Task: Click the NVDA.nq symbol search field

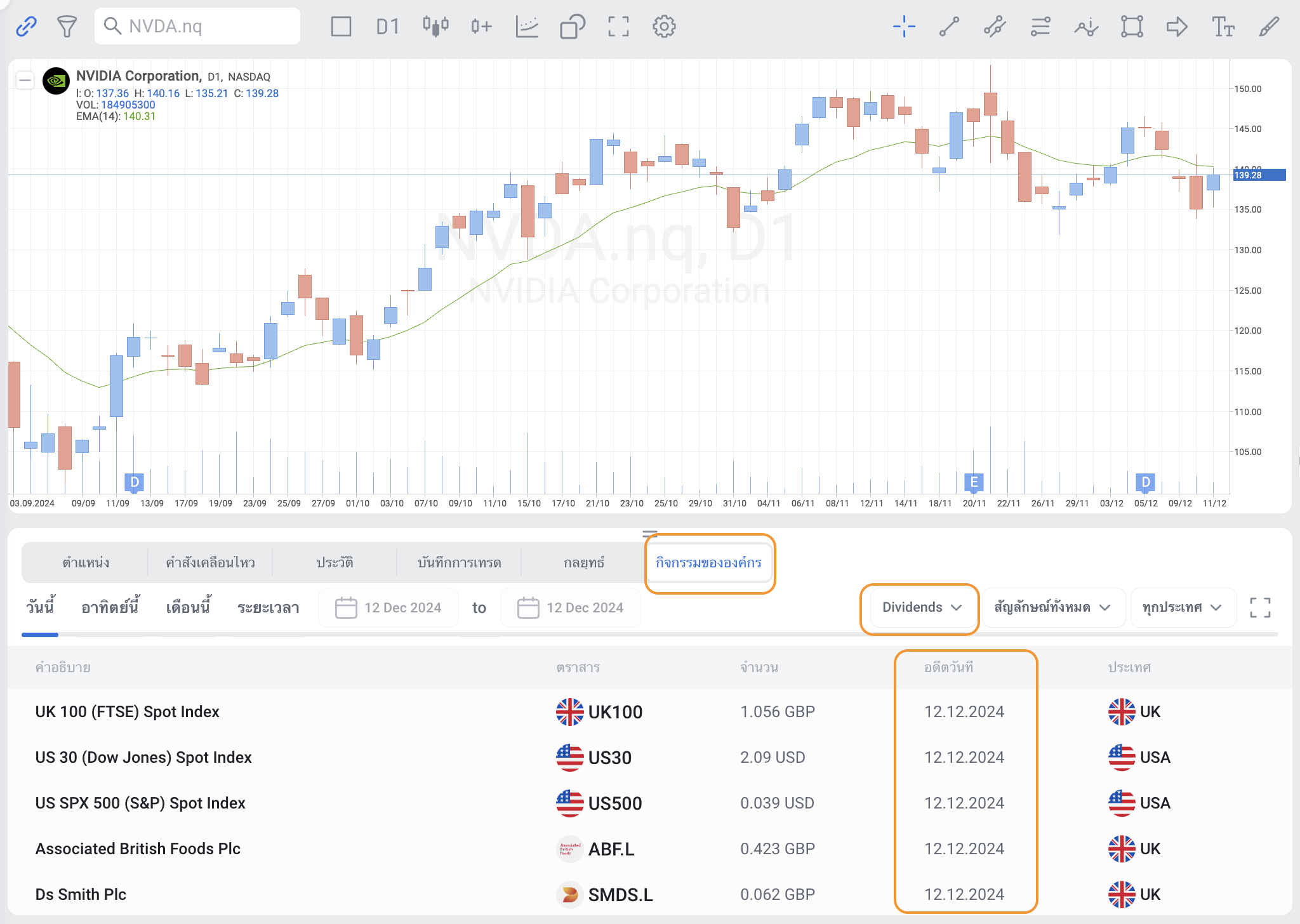Action: (198, 27)
